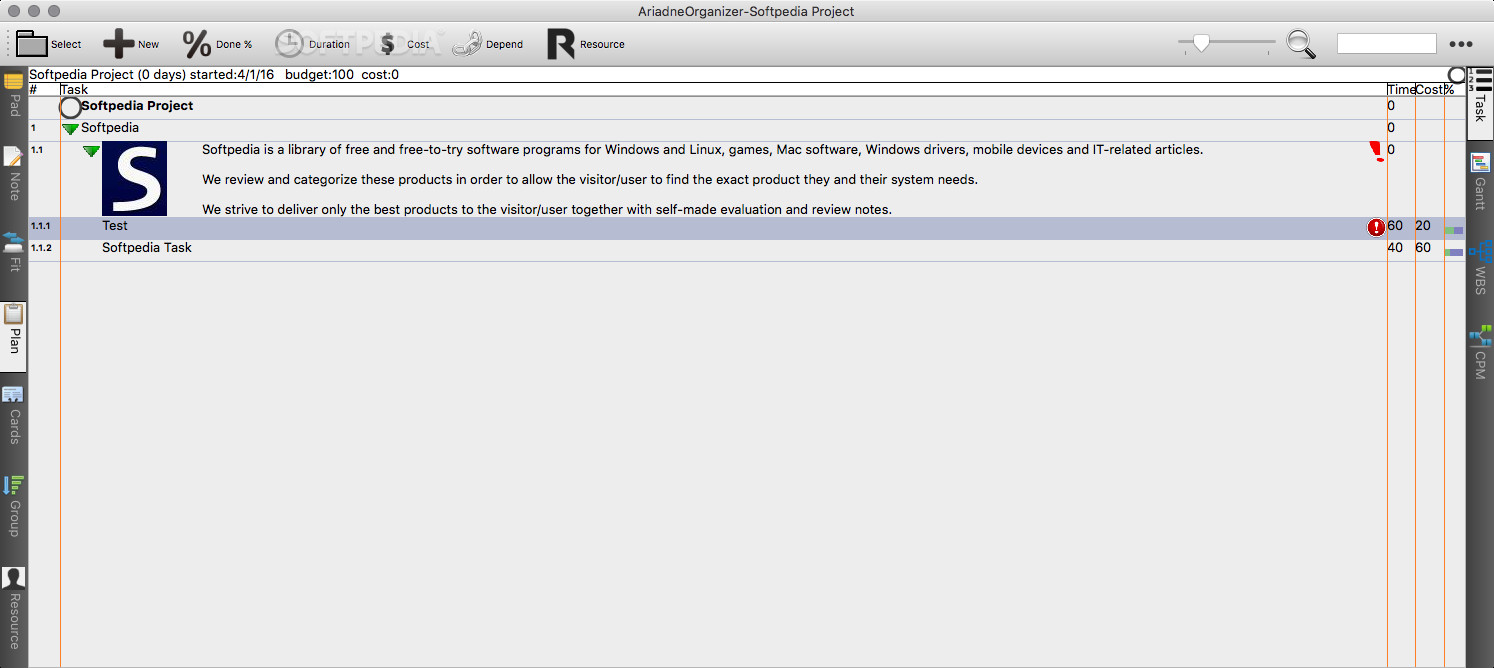
Task: Click the search input field
Action: [1386, 43]
